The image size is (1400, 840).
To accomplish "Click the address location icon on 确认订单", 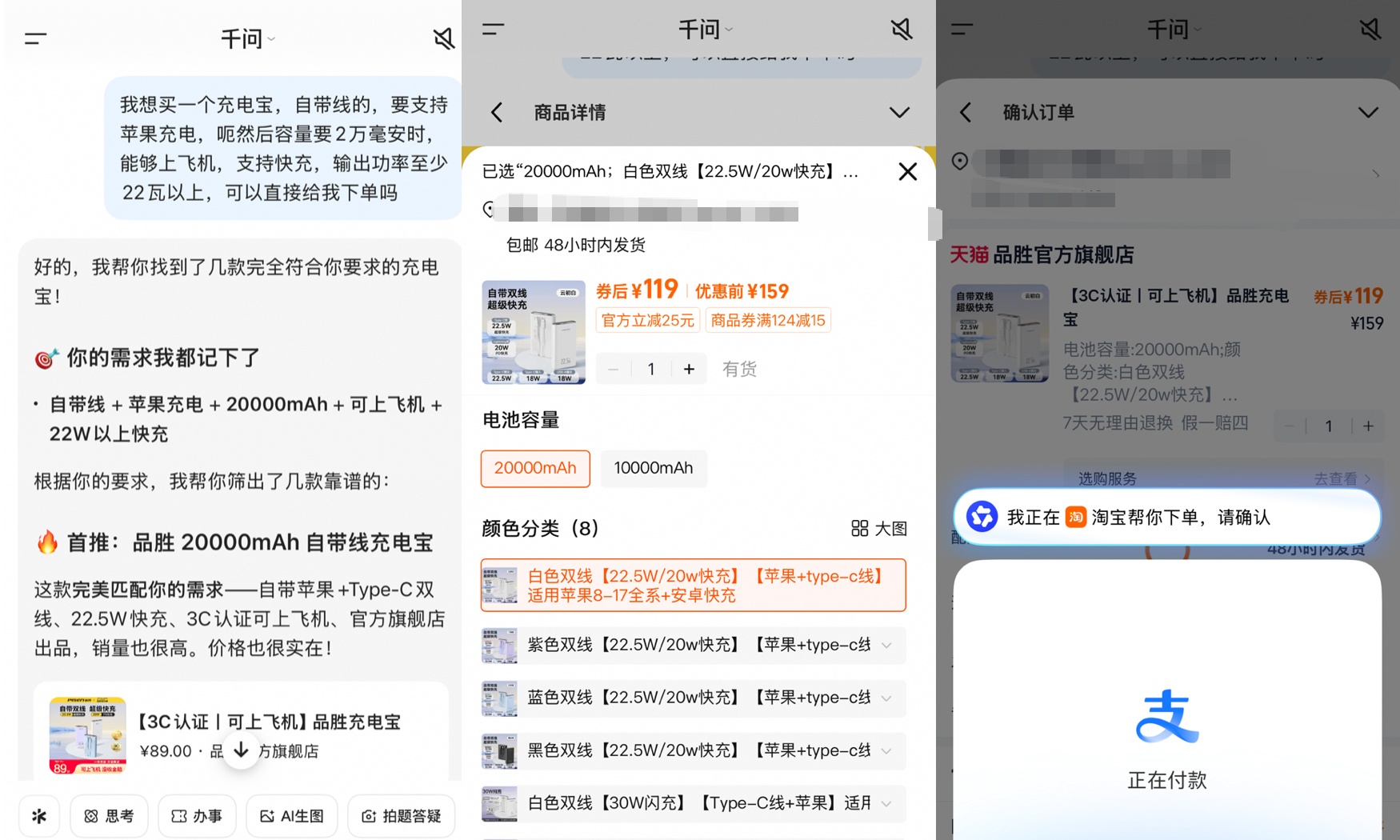I will [x=960, y=162].
